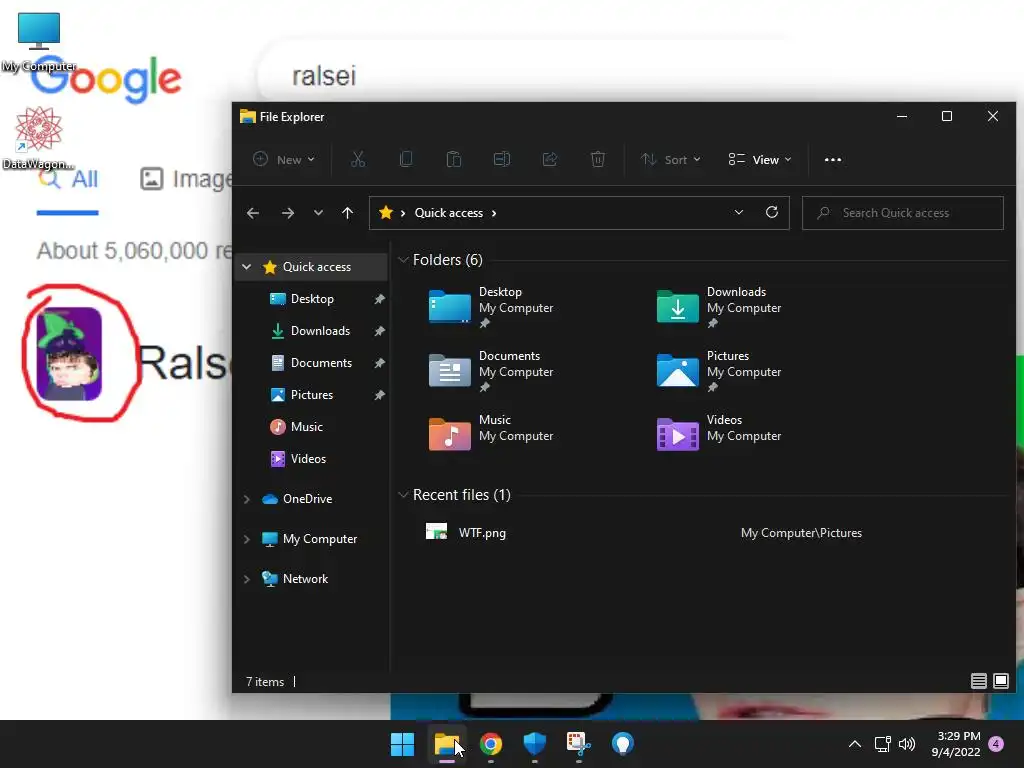Screen dimensions: 1024x768
Task: Open Google Chrome from the taskbar
Action: click(490, 744)
